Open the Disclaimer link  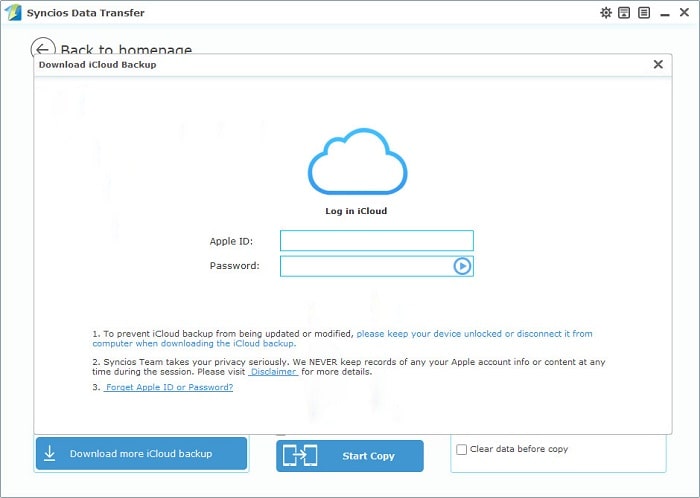tap(273, 372)
